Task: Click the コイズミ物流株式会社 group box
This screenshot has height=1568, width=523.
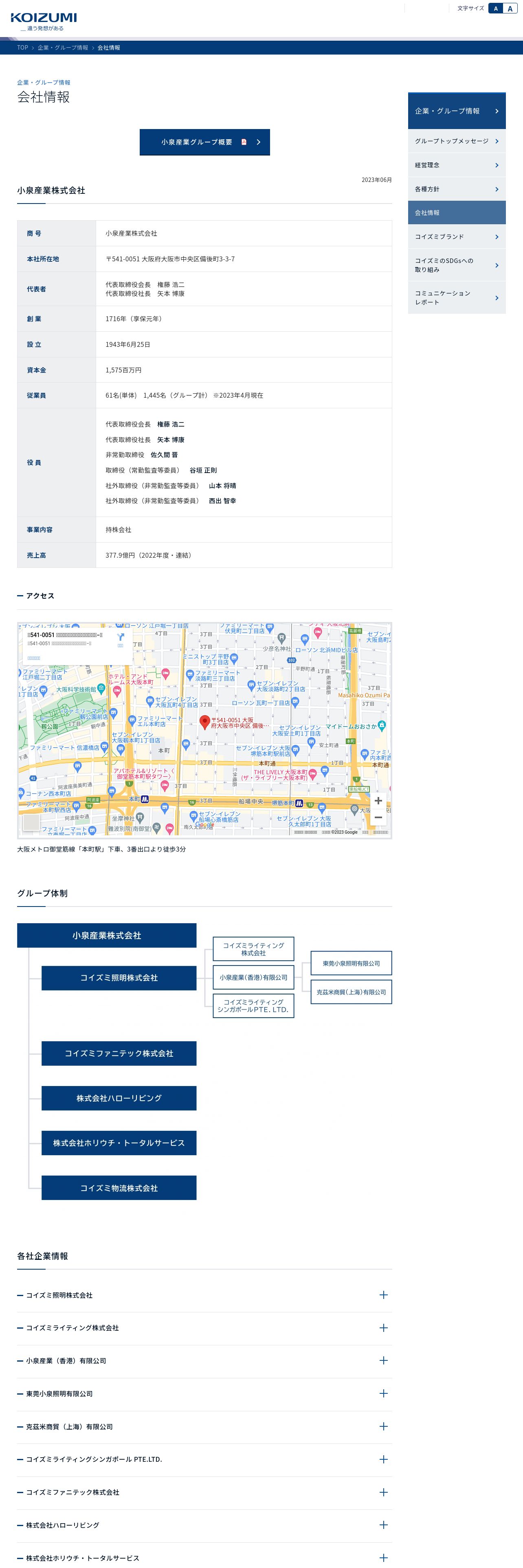Action: 119,1188
